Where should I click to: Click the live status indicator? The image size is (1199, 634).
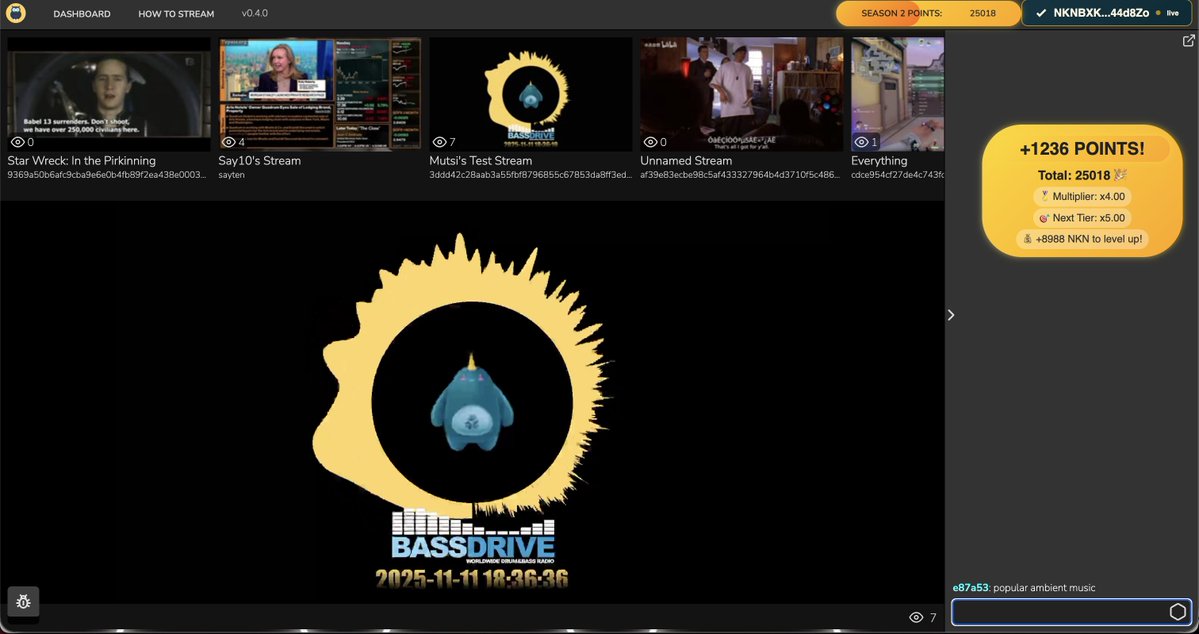(x=1168, y=13)
